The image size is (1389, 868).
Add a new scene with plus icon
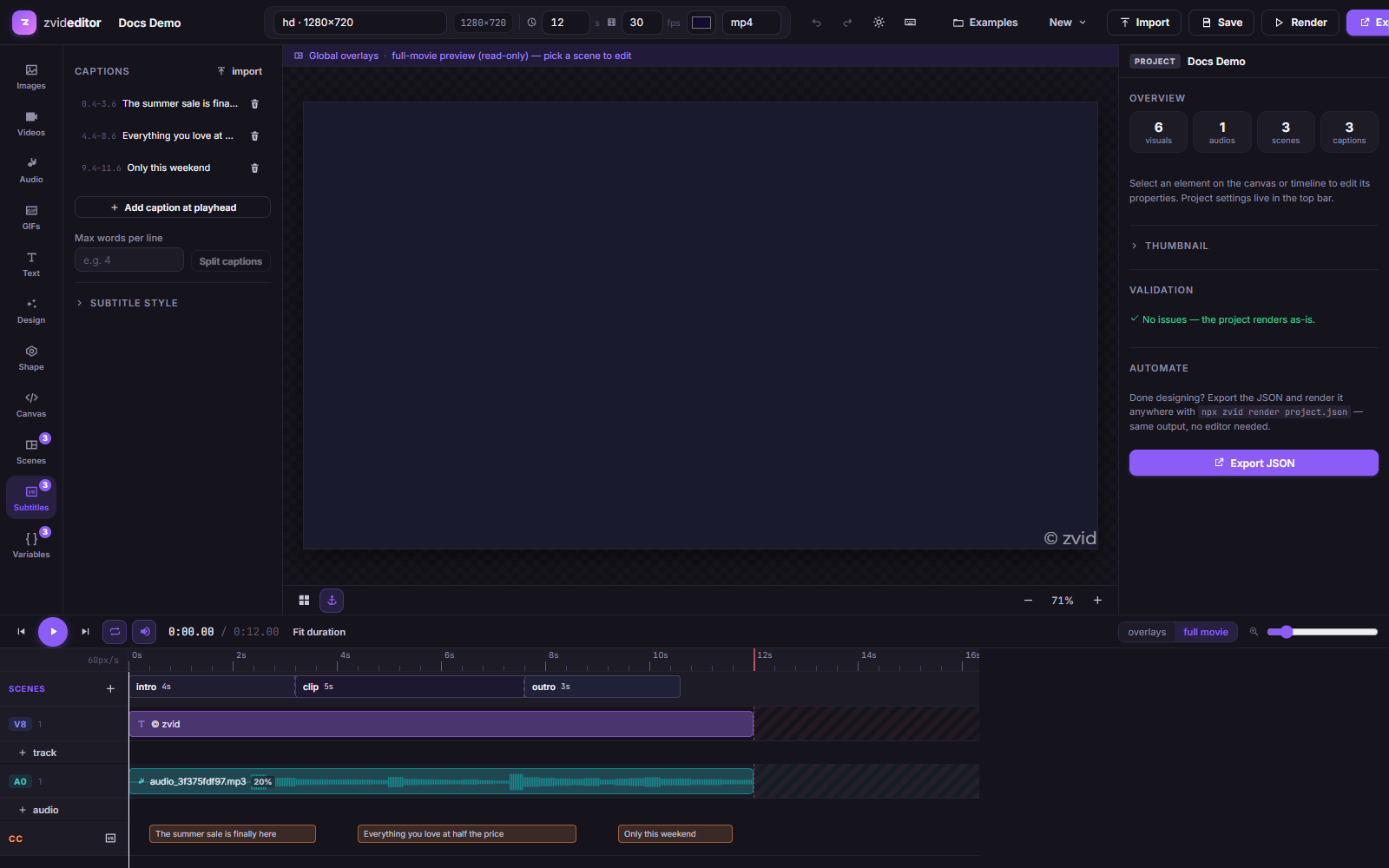[x=110, y=688]
